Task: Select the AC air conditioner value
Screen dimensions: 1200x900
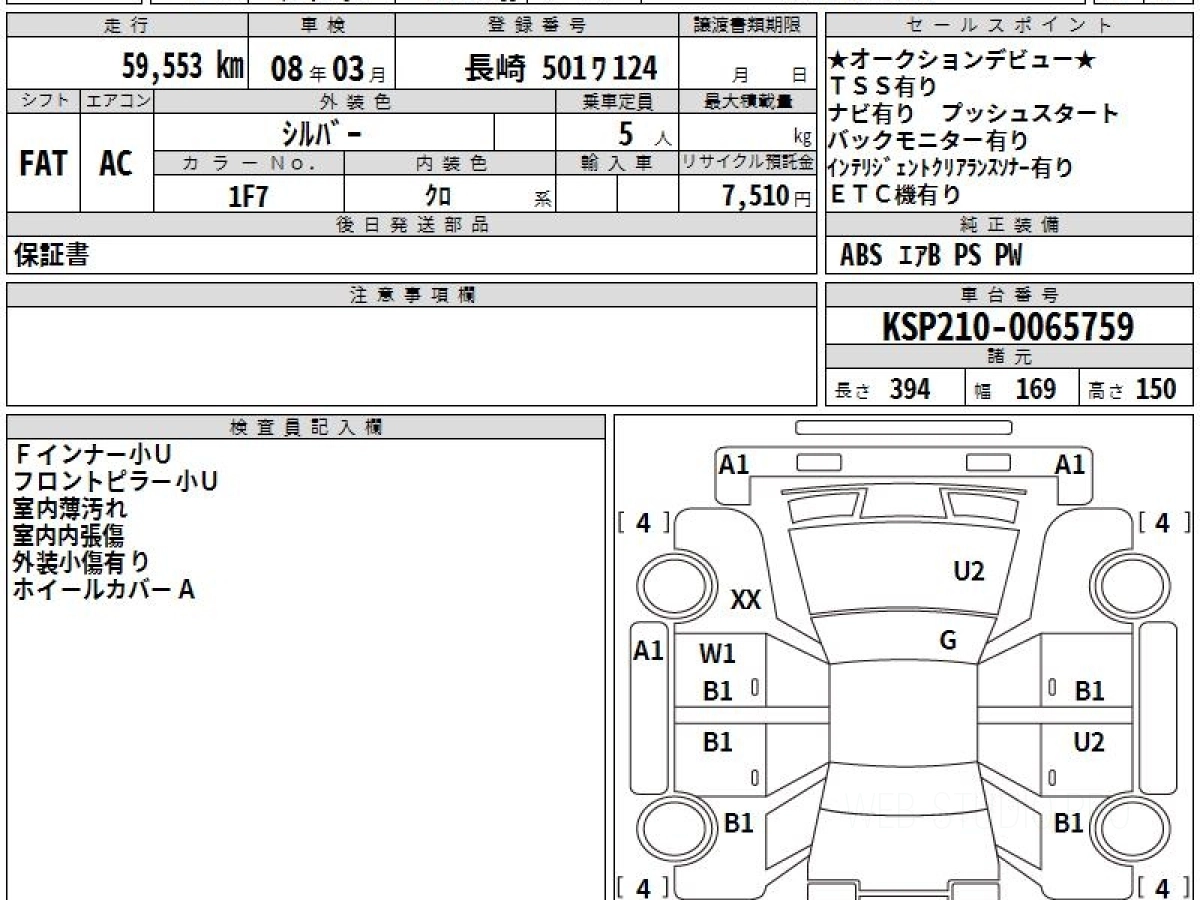Action: click(116, 163)
